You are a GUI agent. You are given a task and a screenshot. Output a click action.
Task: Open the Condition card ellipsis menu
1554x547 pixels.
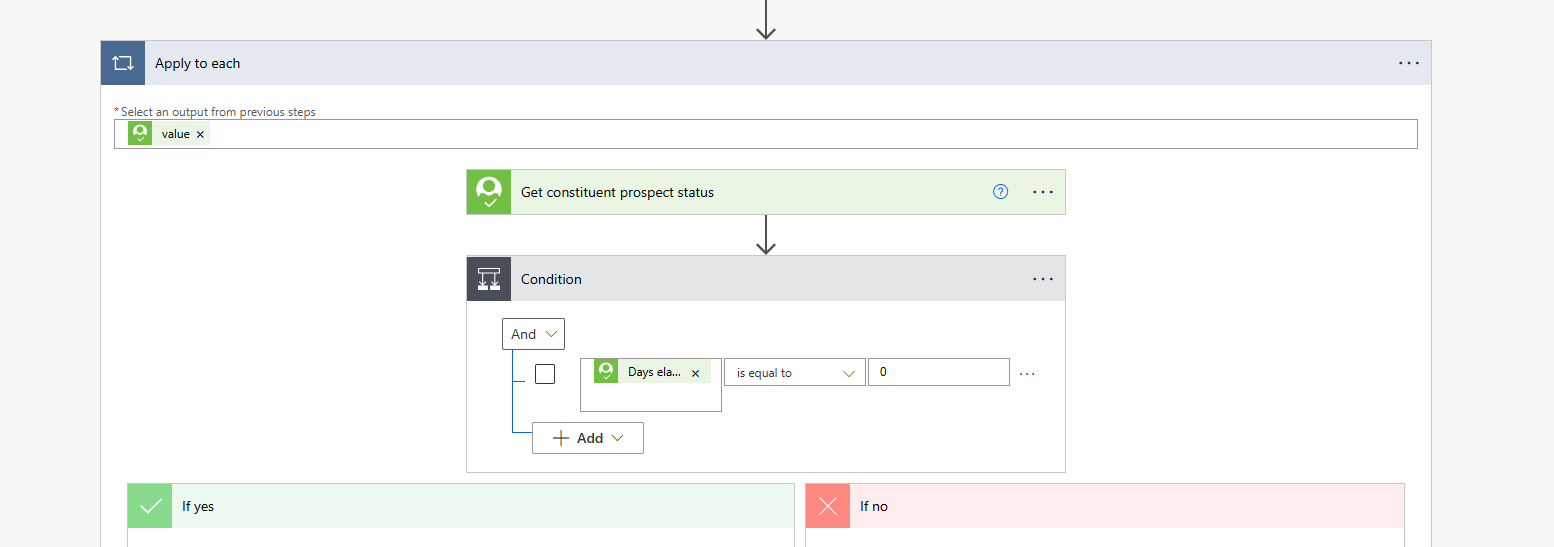[x=1043, y=279]
